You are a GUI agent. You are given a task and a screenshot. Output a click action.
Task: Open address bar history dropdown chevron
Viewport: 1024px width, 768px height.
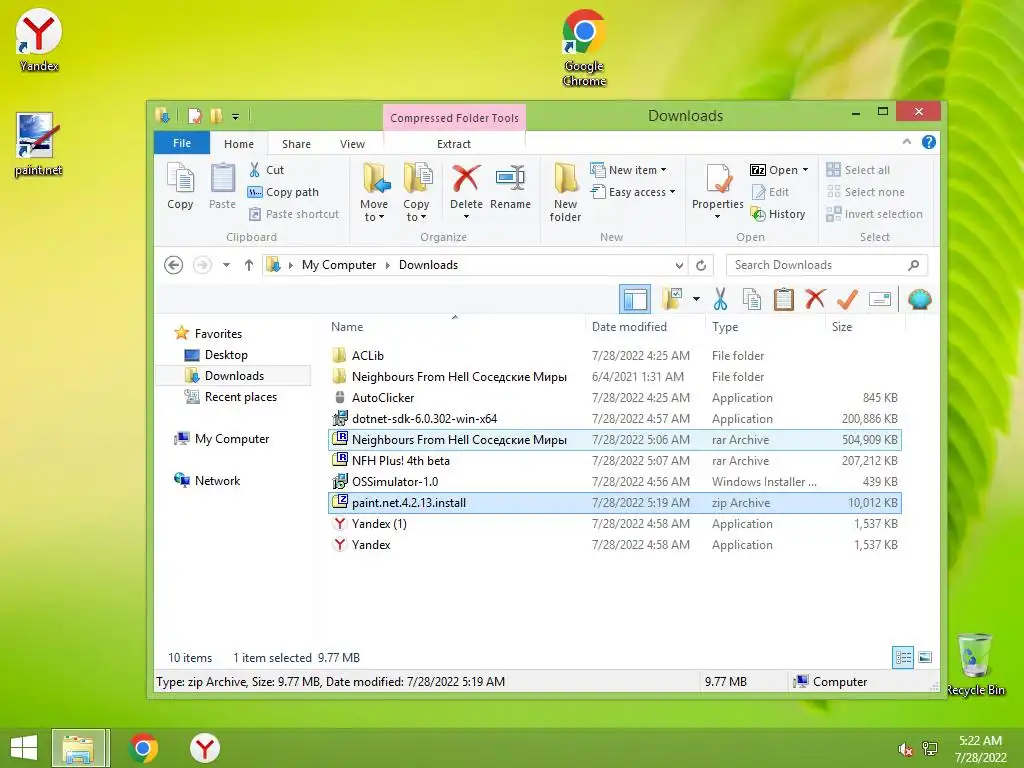coord(679,265)
